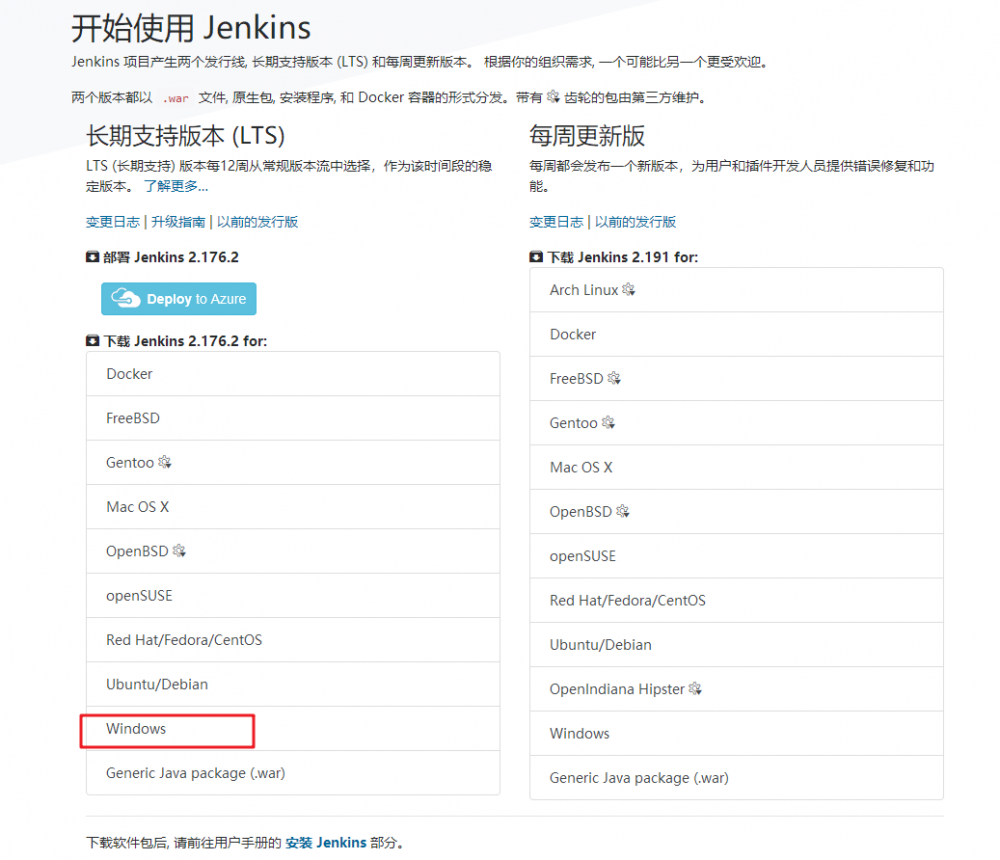Click the 每周更新版 heading
The image size is (1000, 860).
point(587,136)
